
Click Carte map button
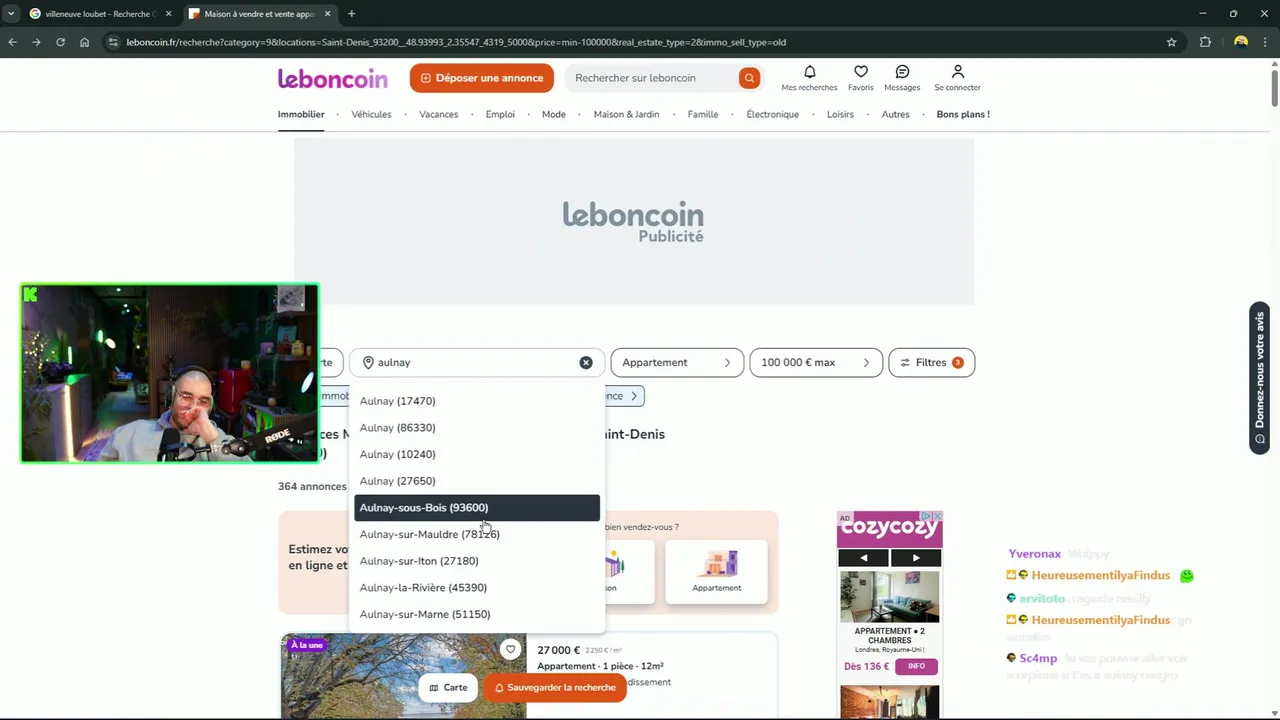tap(448, 687)
